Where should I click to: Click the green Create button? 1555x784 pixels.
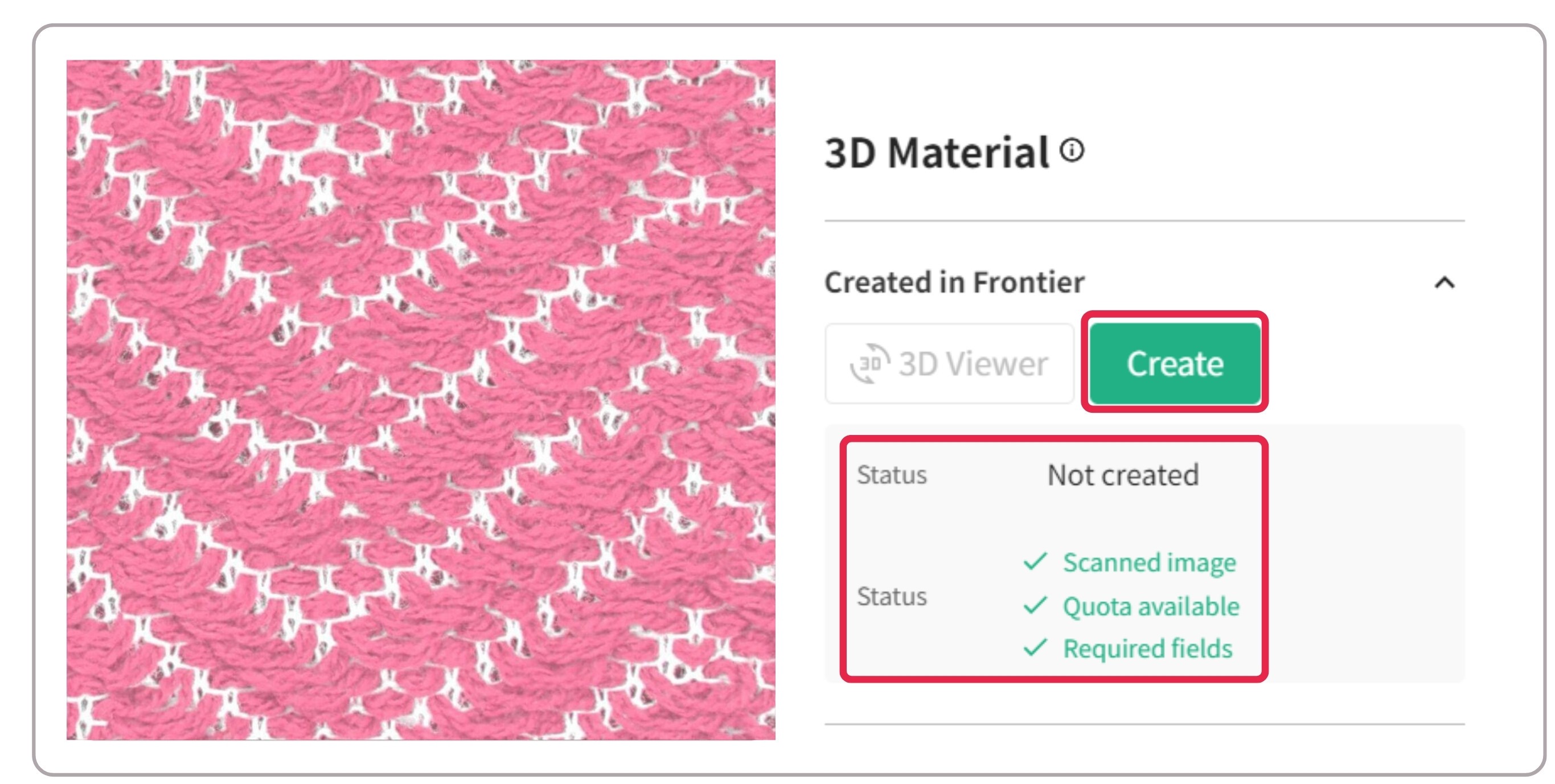(x=1175, y=363)
